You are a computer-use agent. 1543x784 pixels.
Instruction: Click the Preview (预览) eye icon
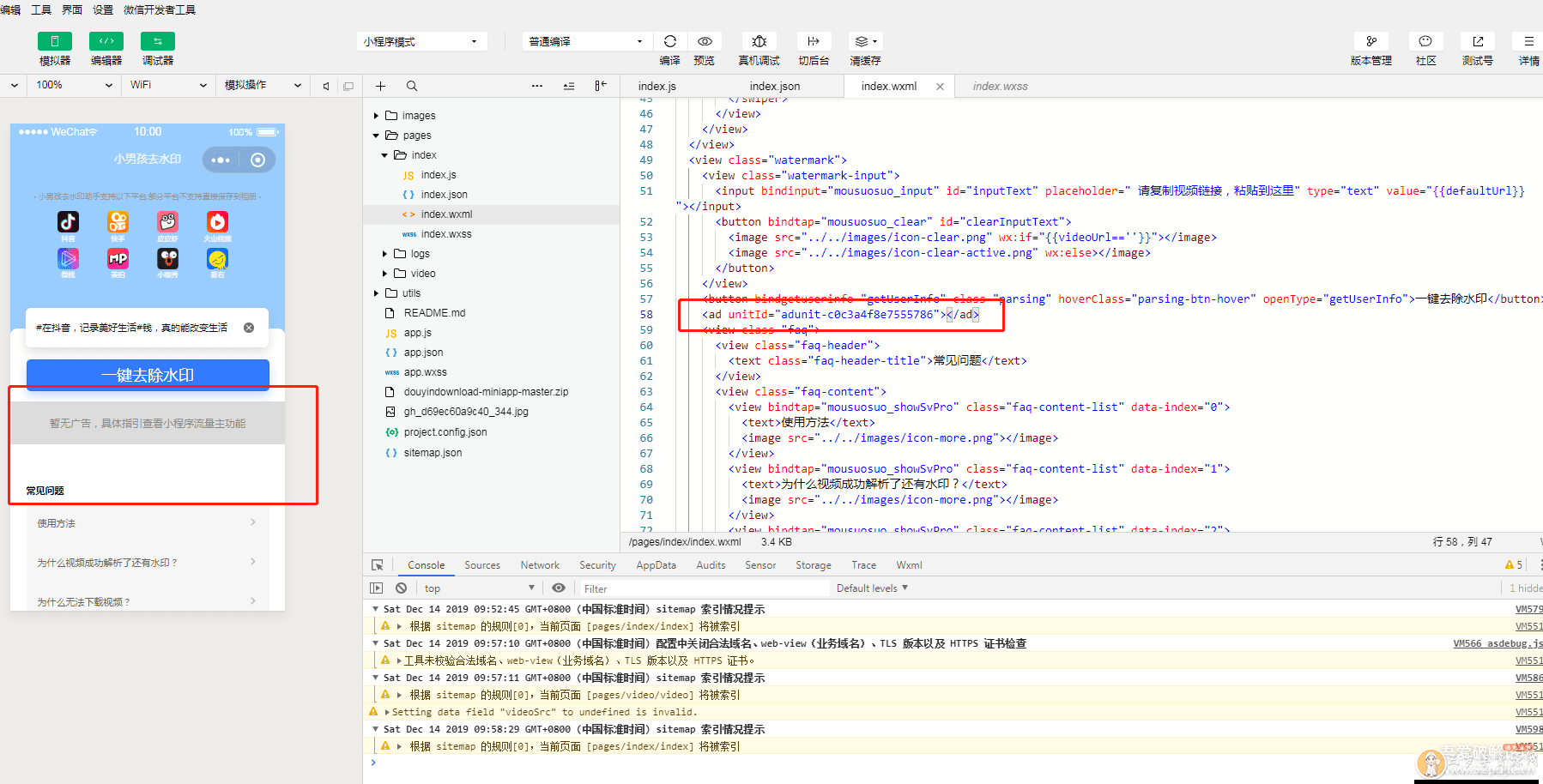click(x=705, y=41)
